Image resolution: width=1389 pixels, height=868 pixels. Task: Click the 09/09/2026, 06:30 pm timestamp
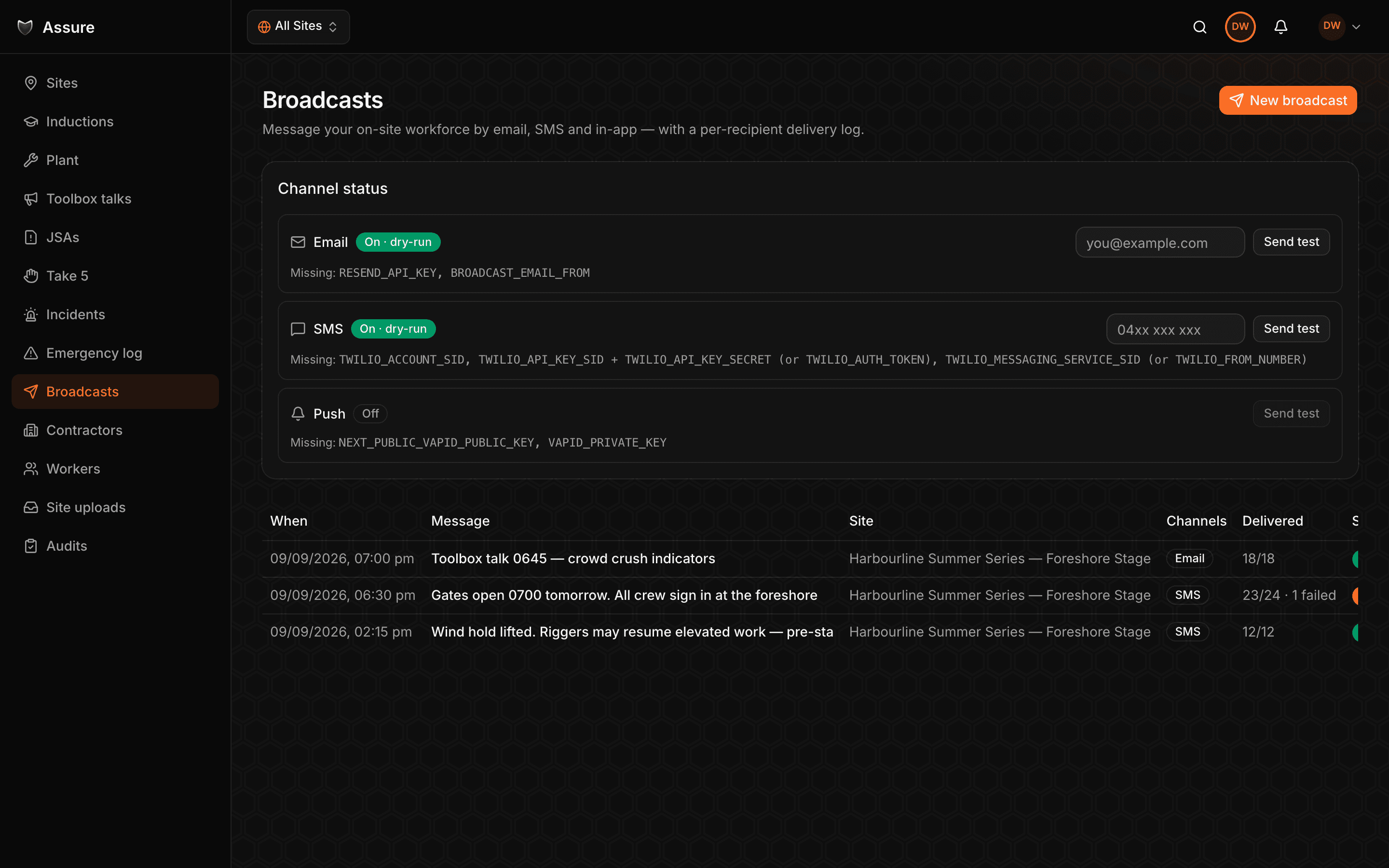[342, 596]
